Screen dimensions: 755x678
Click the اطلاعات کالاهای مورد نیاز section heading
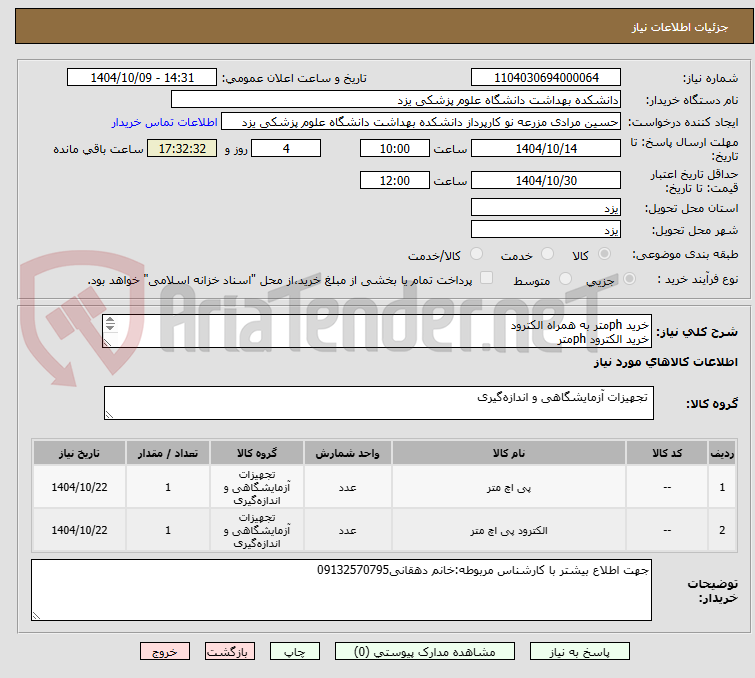(665, 362)
